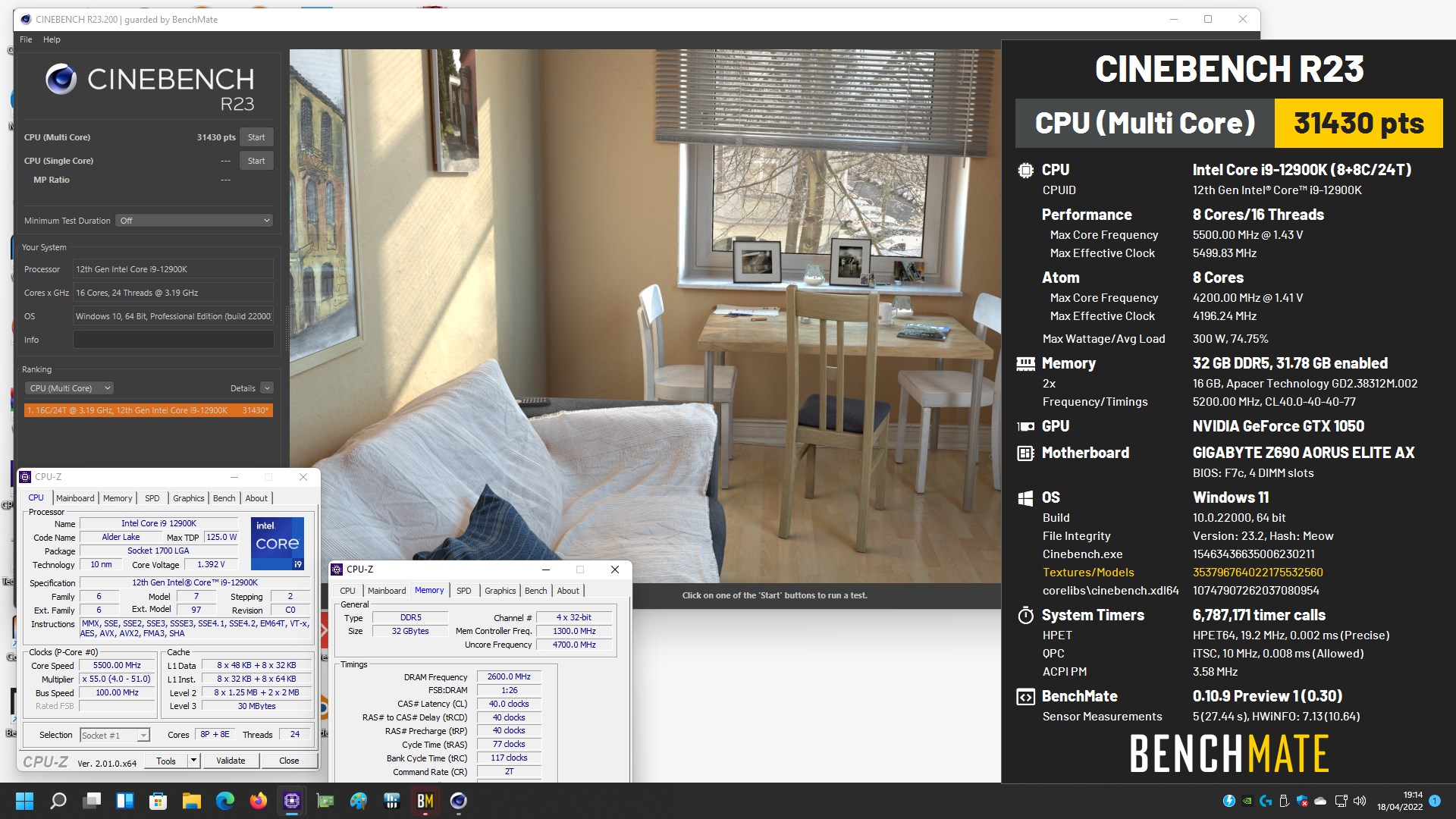Click the Close button in CPU-Z
Viewport: 1456px width, 819px height.
tap(289, 761)
